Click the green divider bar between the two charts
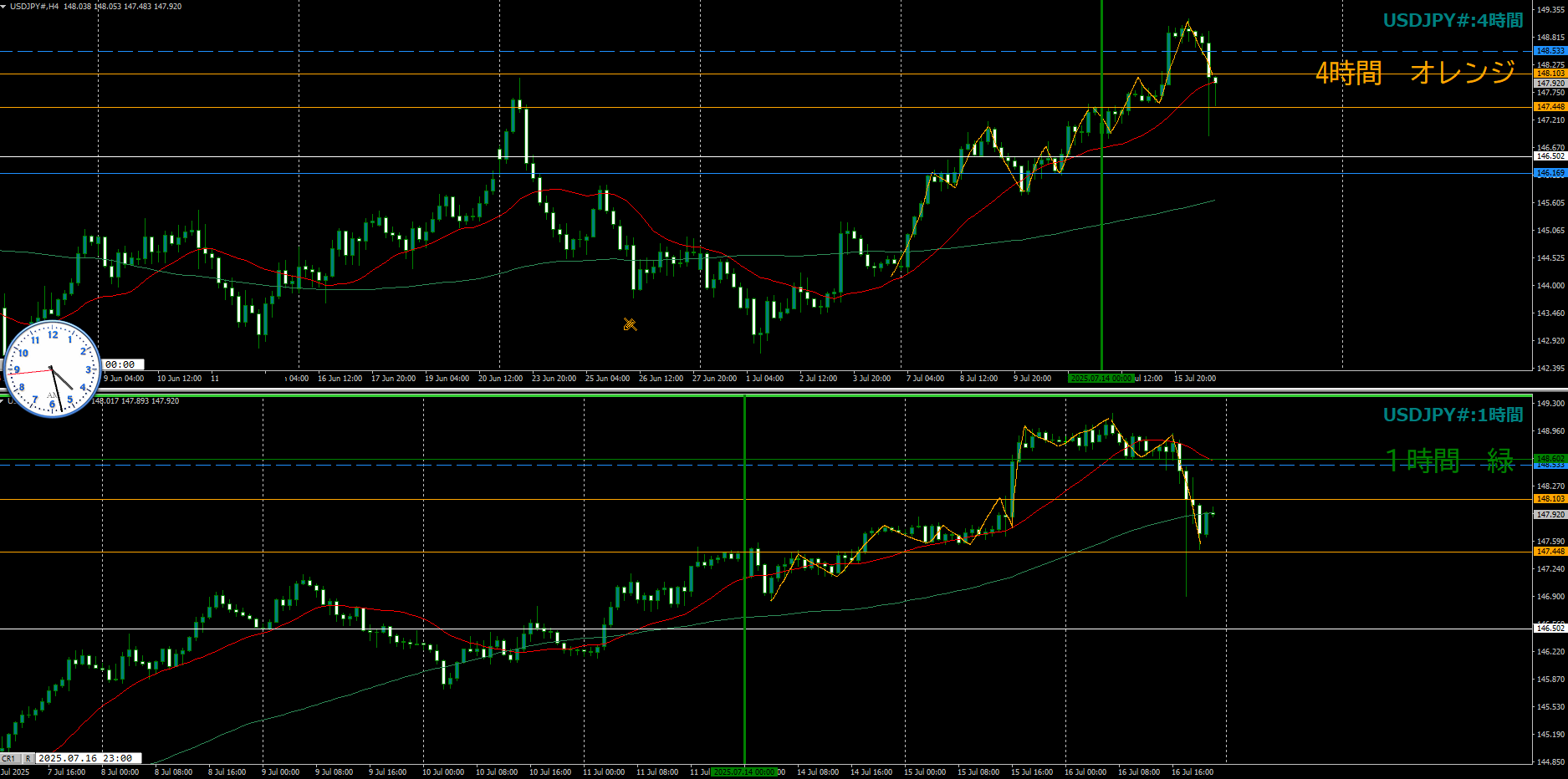 [x=766, y=395]
